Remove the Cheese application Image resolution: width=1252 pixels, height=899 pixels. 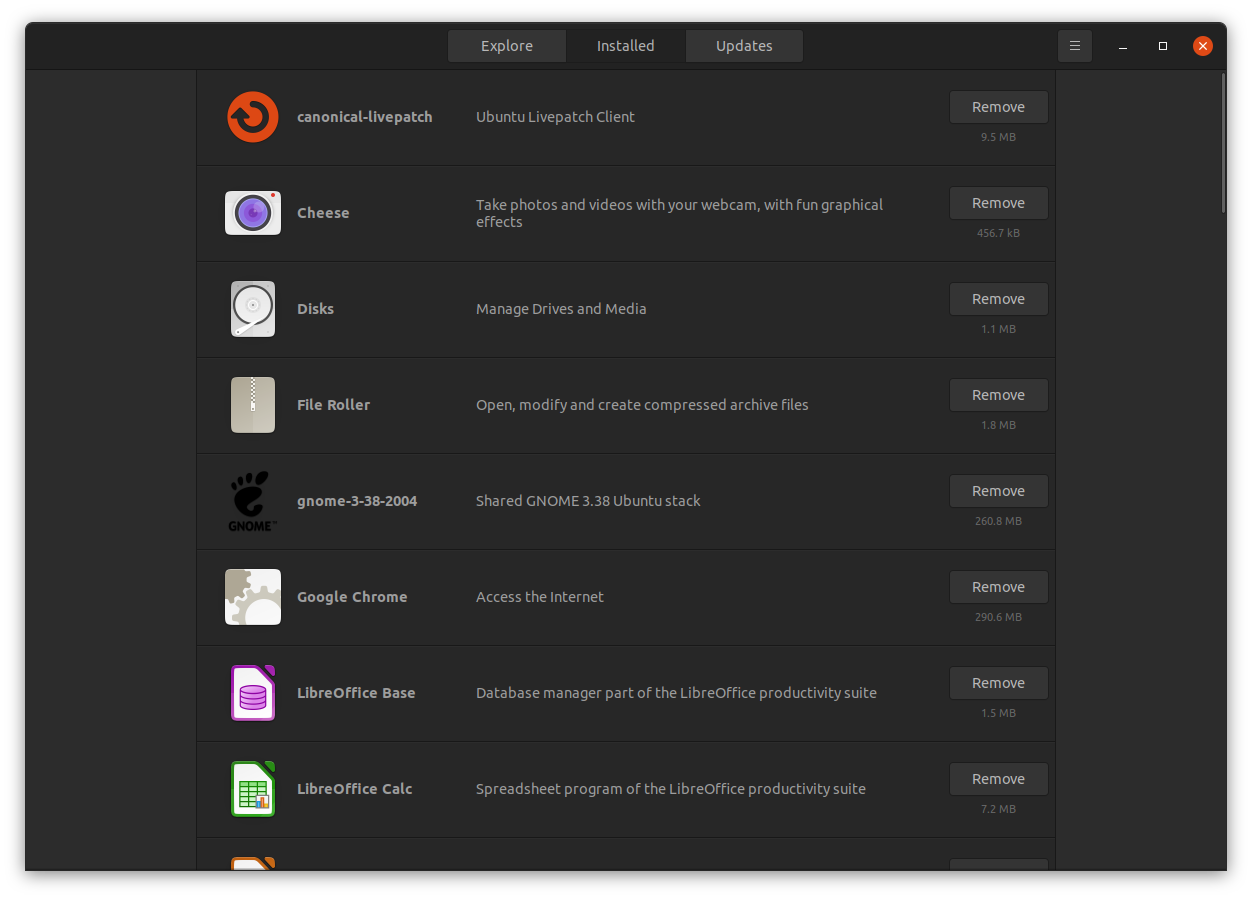[998, 203]
